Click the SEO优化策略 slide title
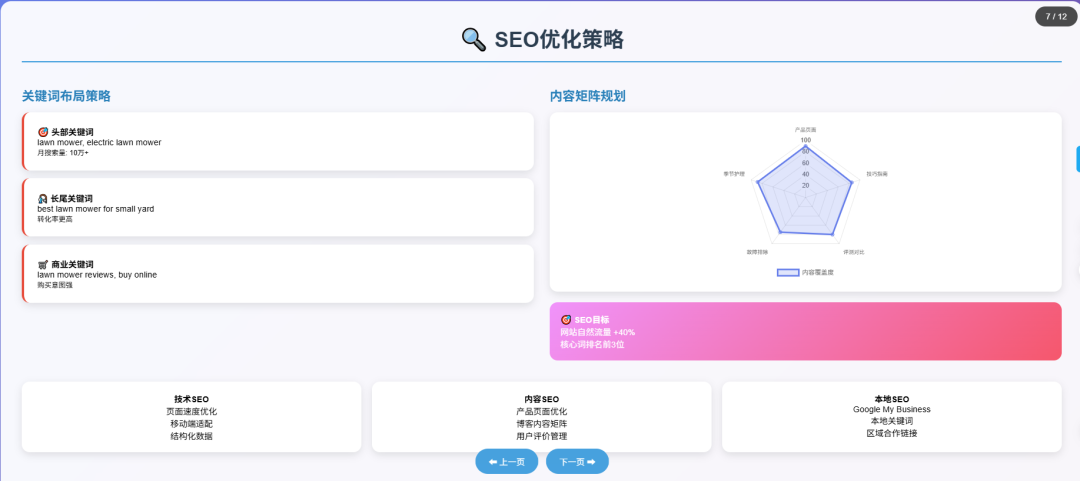1080x481 pixels. click(x=559, y=40)
